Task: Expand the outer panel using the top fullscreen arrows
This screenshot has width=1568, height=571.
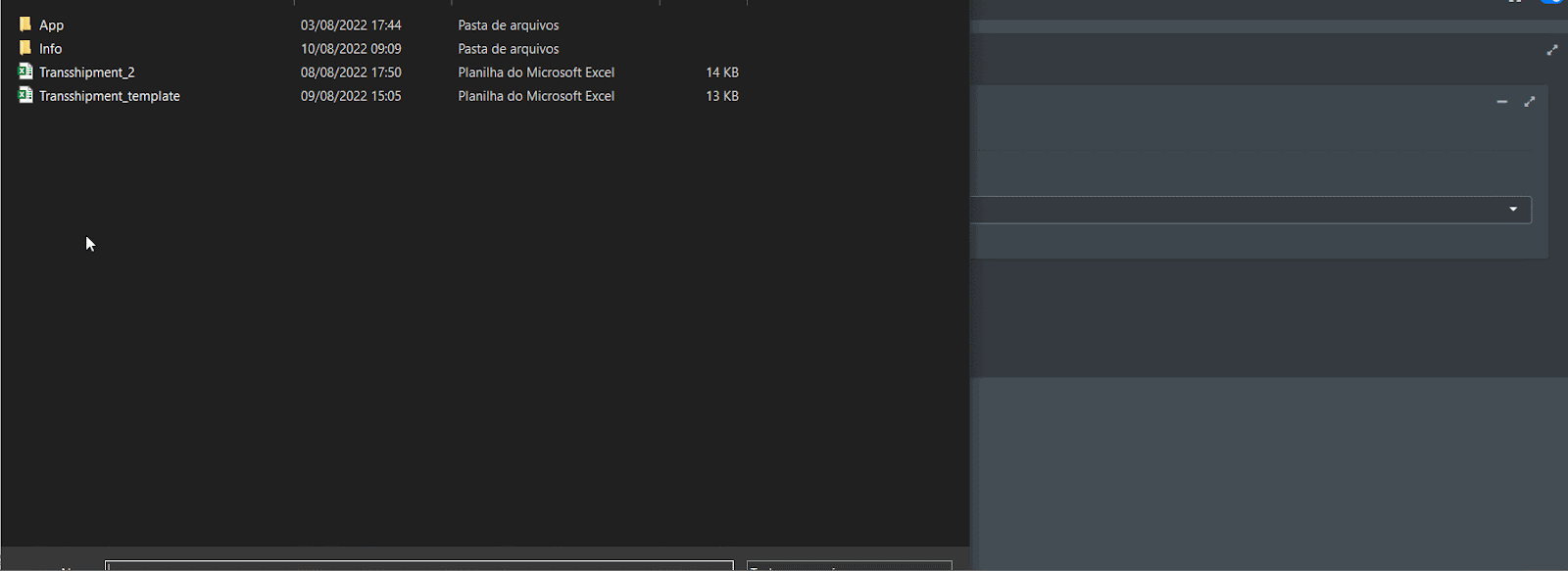Action: click(1551, 50)
